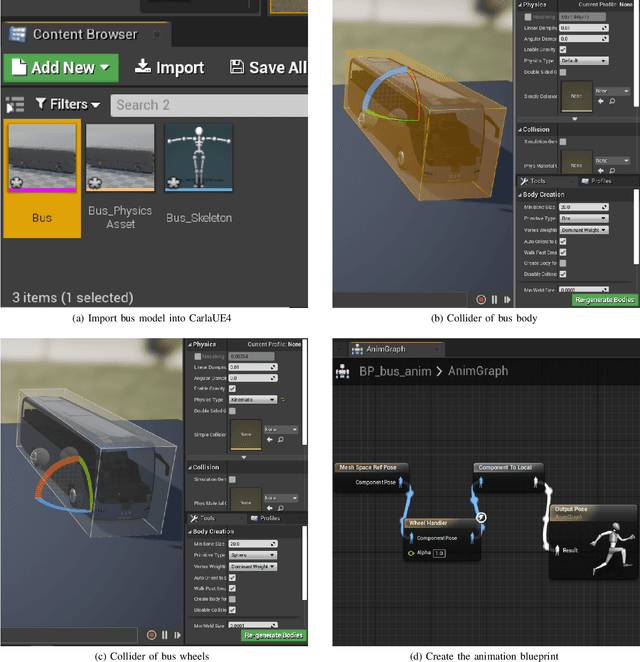Select the Bus_Physics Asset thumbnail
Image resolution: width=640 pixels, height=662 pixels.
click(120, 157)
